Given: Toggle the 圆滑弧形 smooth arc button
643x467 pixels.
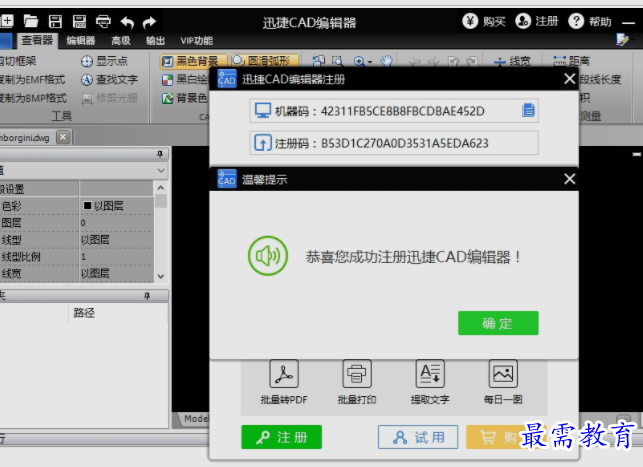Looking at the screenshot, I should click(265, 61).
